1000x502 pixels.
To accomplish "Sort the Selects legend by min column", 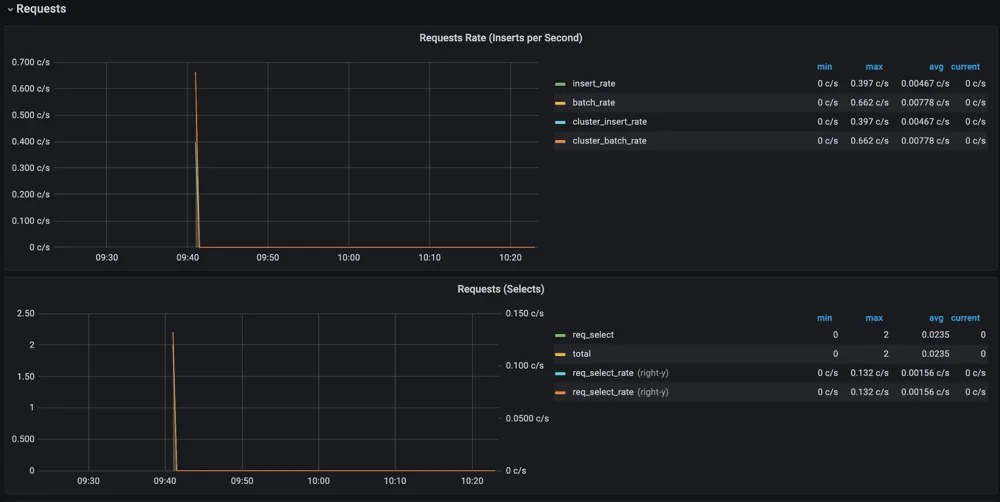I will pos(824,318).
